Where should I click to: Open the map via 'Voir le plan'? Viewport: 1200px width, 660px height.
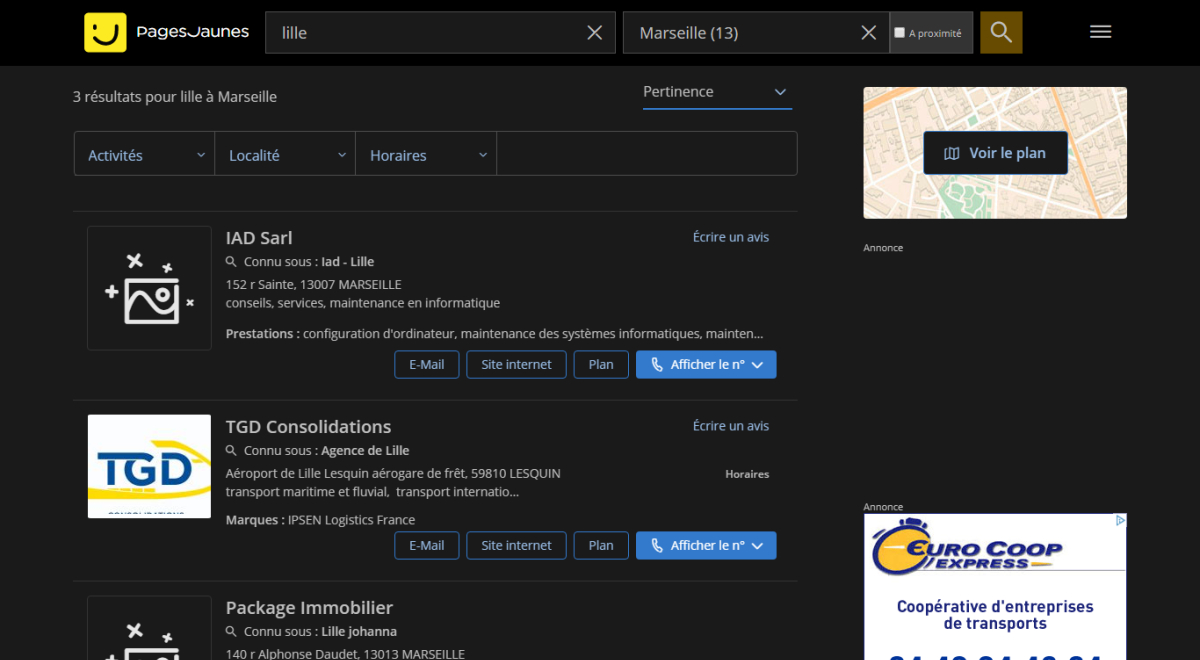click(x=995, y=153)
